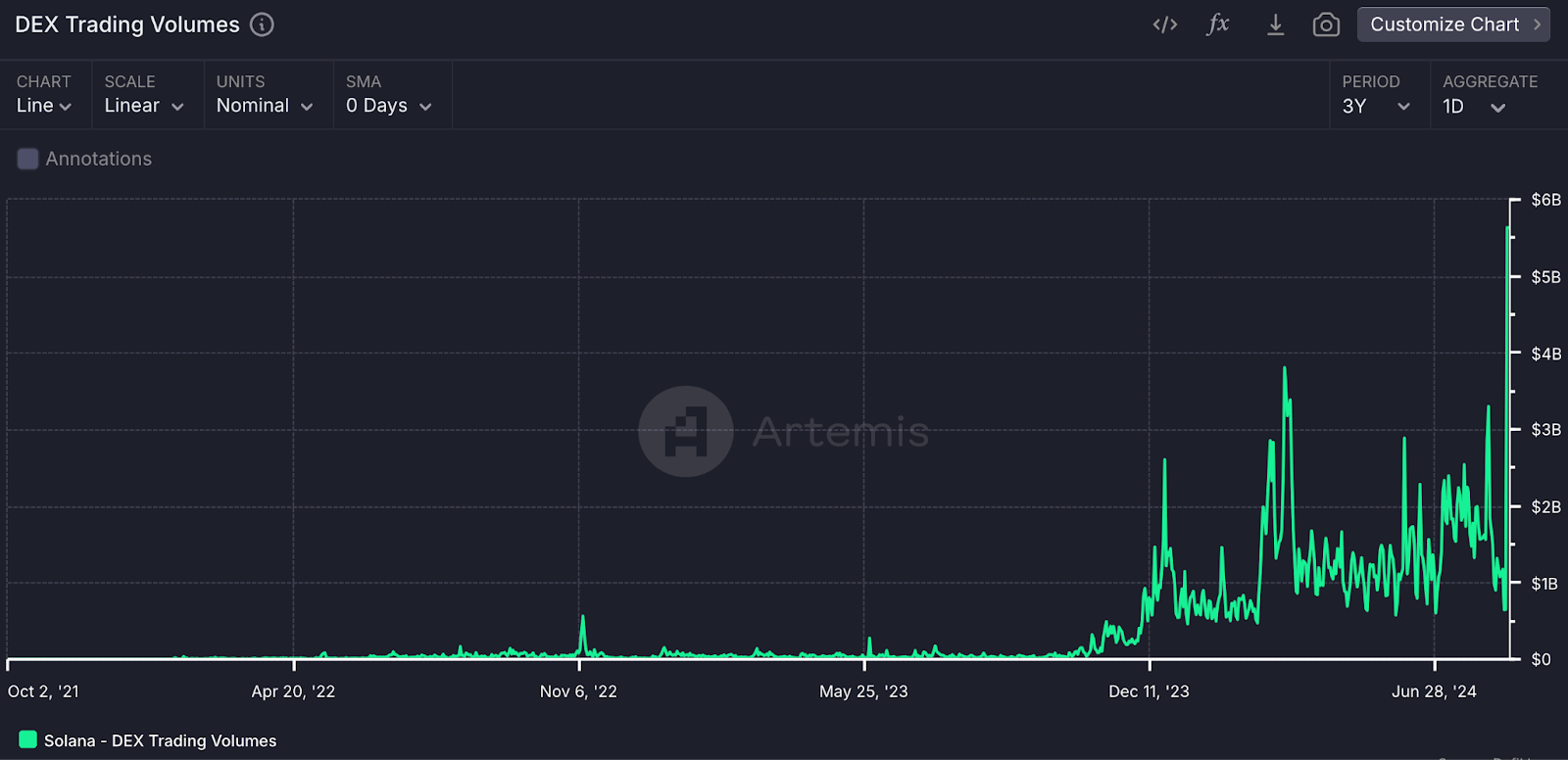Click the Customize Chart button
Screen dimensions: 1568x760
coord(1453,24)
